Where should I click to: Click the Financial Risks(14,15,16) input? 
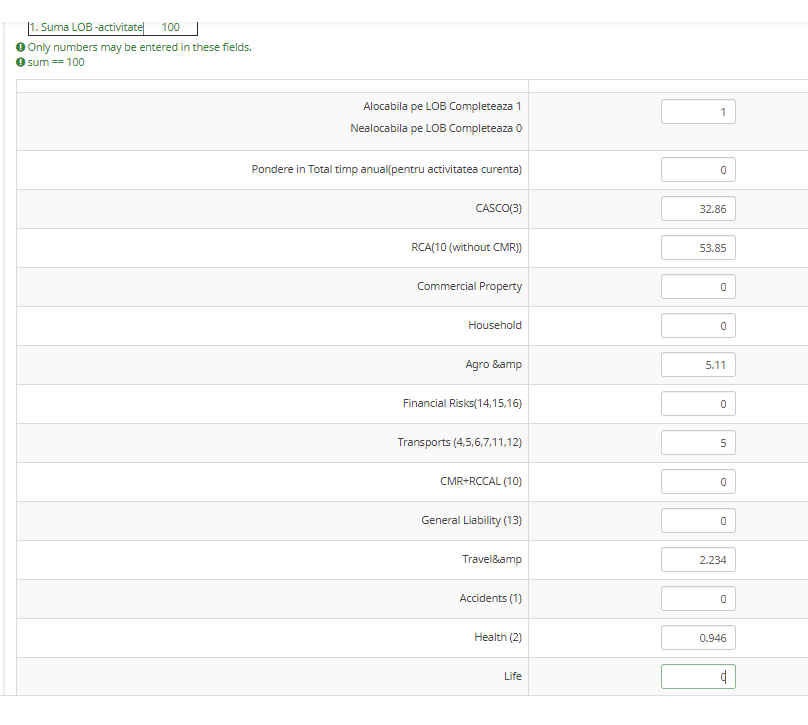pyautogui.click(x=697, y=404)
